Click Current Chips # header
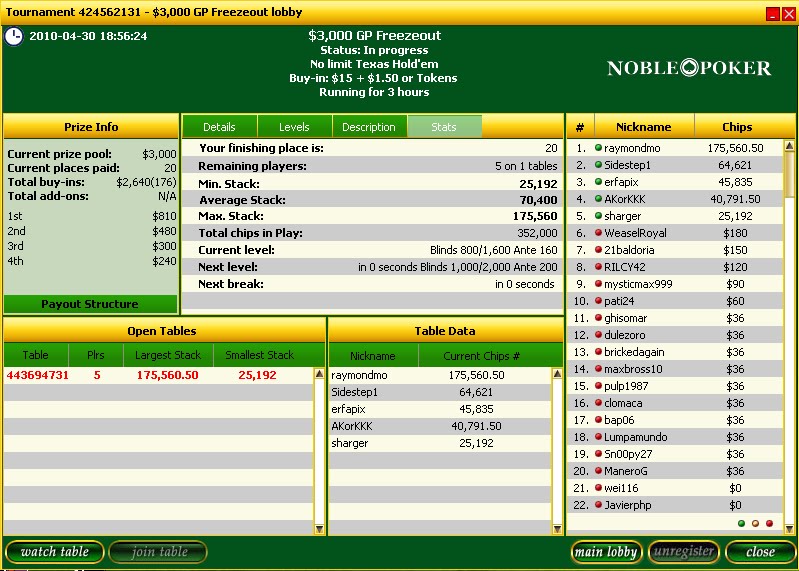 point(482,356)
